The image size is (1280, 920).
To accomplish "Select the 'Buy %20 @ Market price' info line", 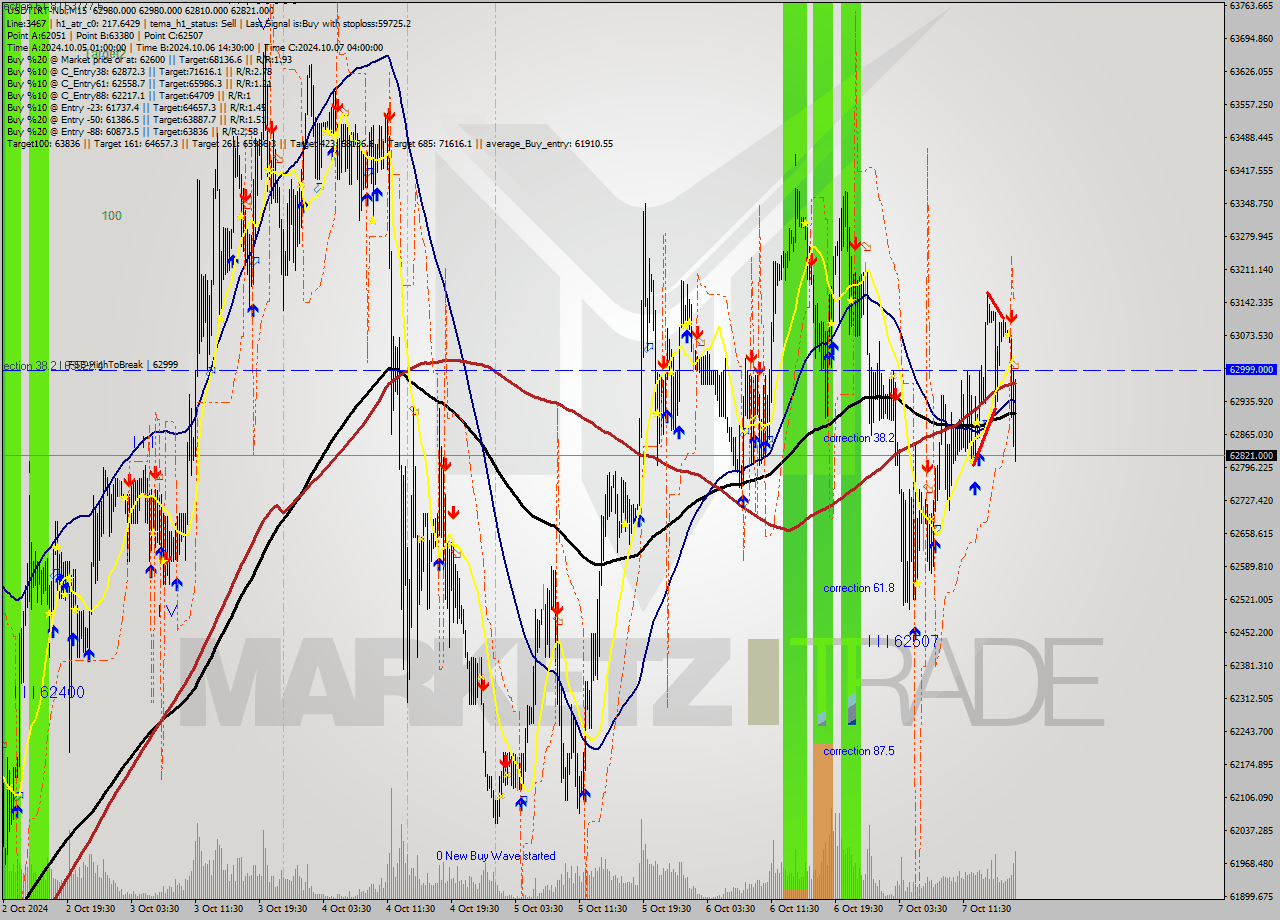I will click(x=149, y=59).
